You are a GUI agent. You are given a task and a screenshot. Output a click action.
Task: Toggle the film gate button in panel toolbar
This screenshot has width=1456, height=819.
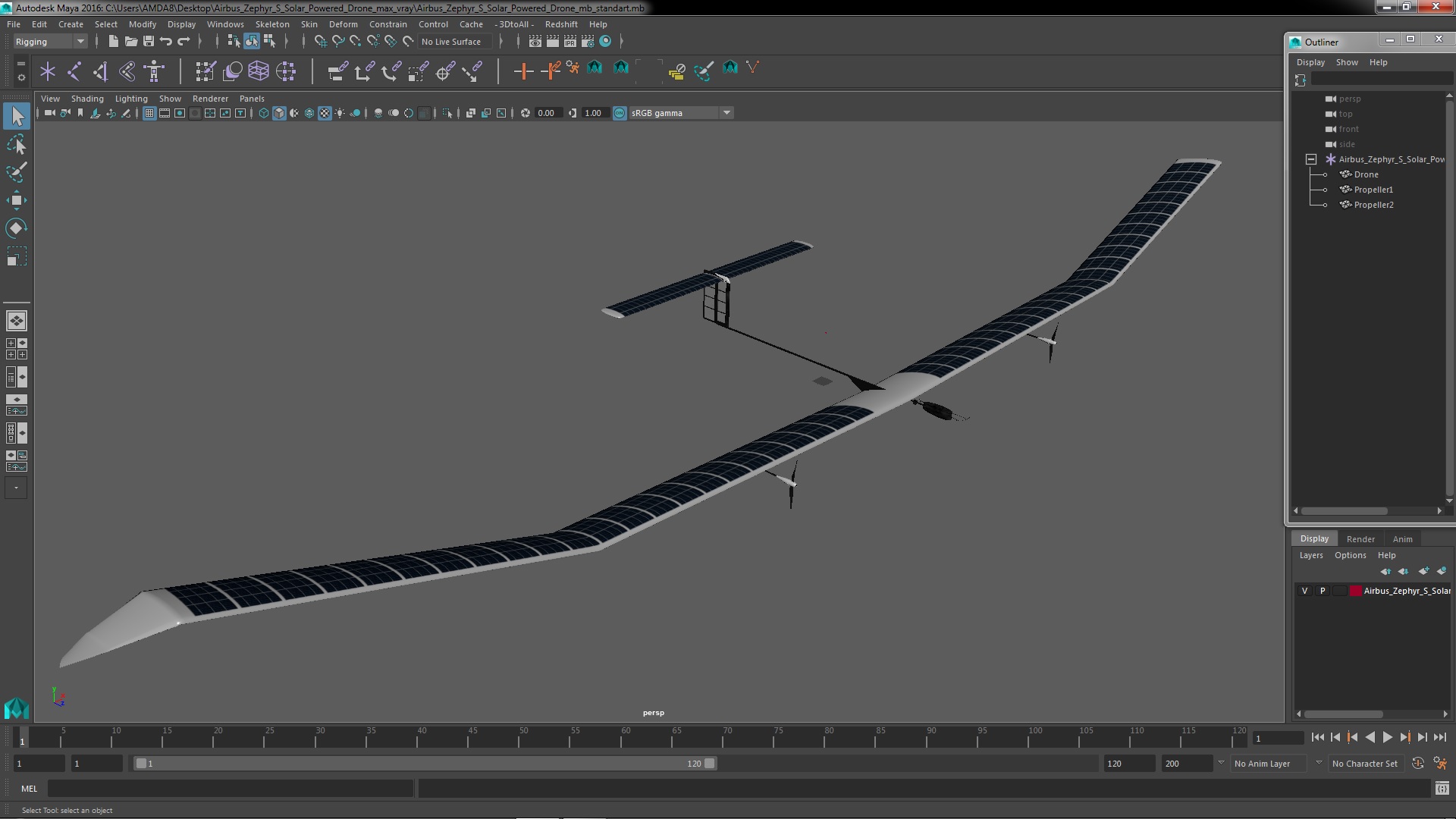[165, 113]
